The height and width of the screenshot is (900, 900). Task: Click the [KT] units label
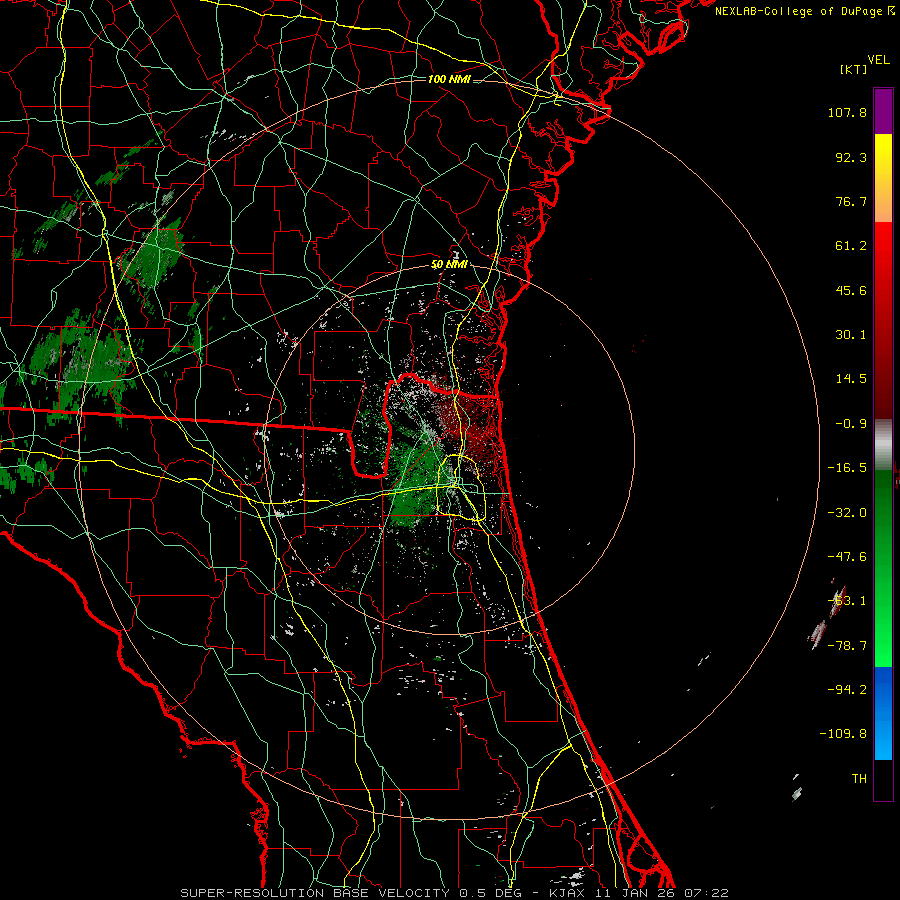point(853,69)
